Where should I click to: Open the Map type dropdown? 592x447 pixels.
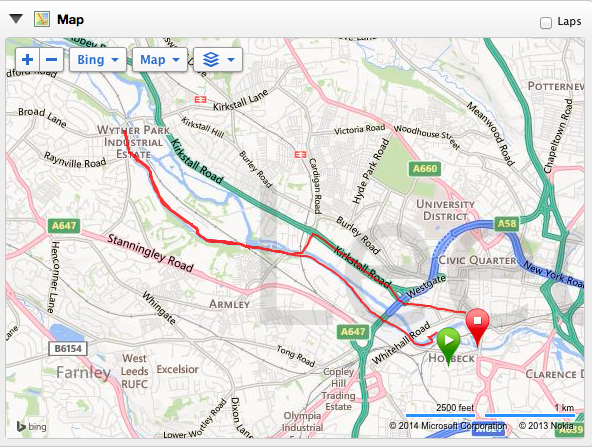(x=160, y=60)
